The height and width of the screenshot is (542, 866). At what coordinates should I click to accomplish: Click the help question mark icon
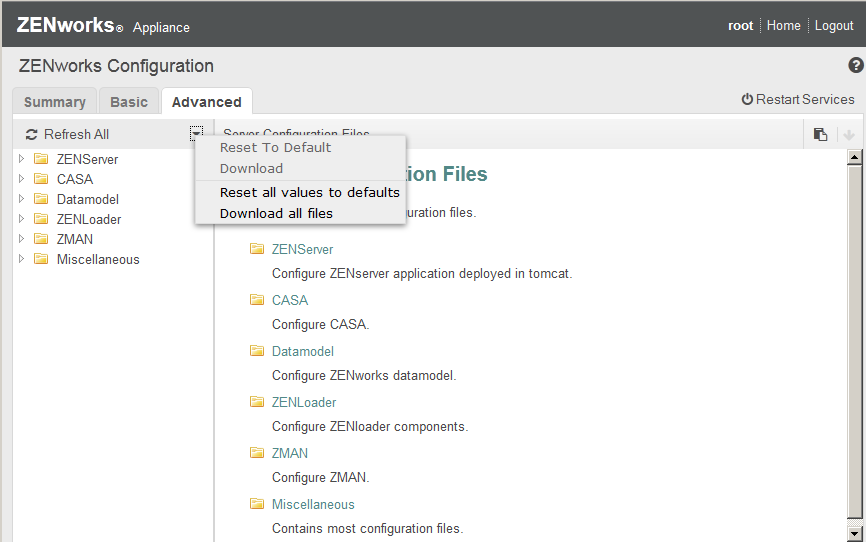click(x=856, y=66)
